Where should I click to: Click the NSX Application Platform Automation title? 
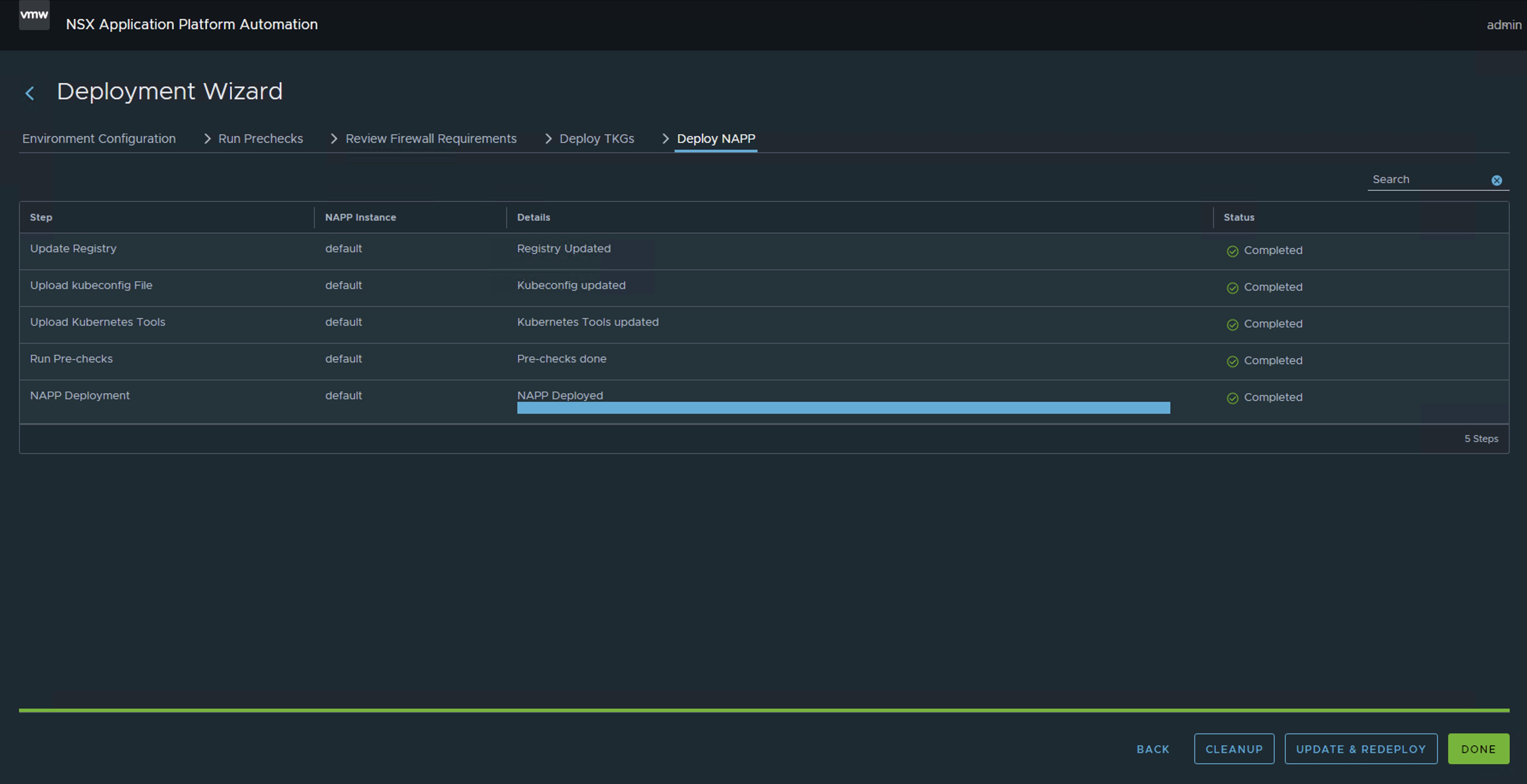[x=192, y=24]
